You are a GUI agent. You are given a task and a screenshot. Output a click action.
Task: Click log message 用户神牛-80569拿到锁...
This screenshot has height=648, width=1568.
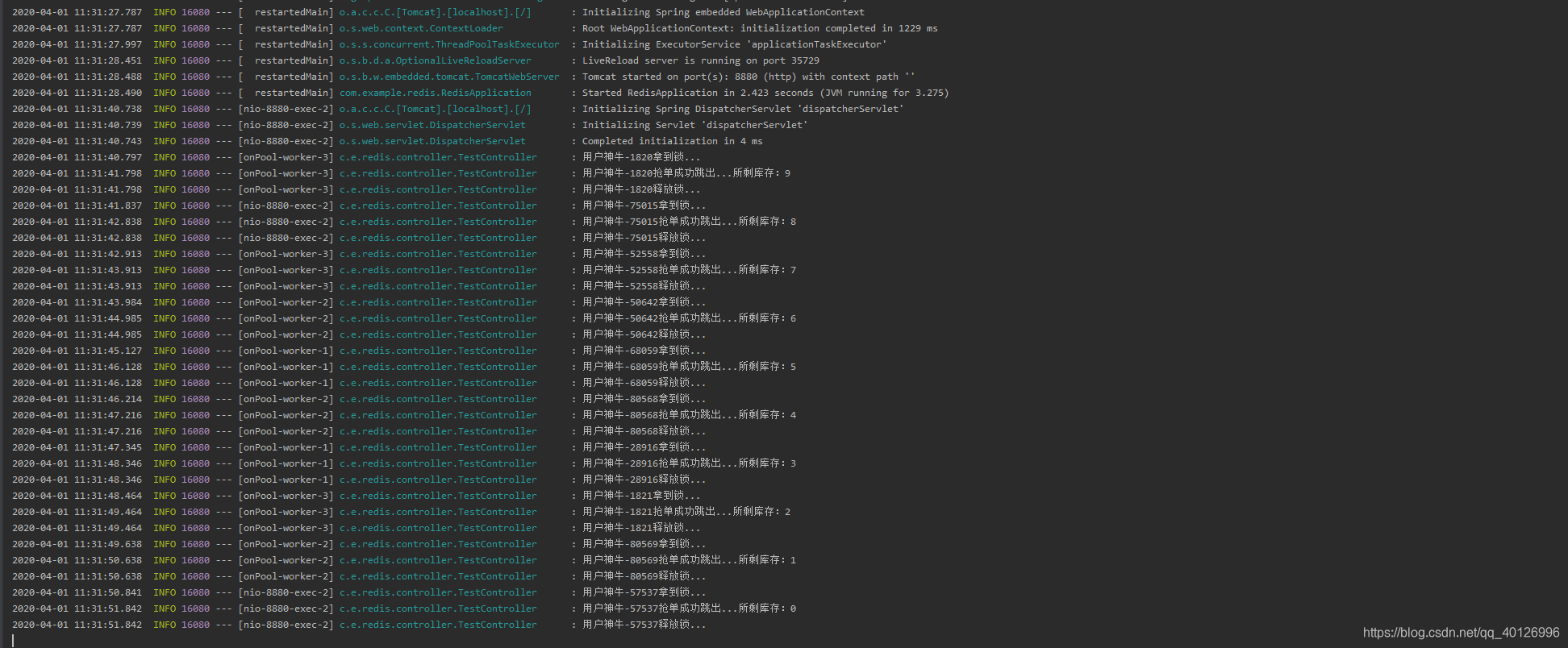coord(644,544)
